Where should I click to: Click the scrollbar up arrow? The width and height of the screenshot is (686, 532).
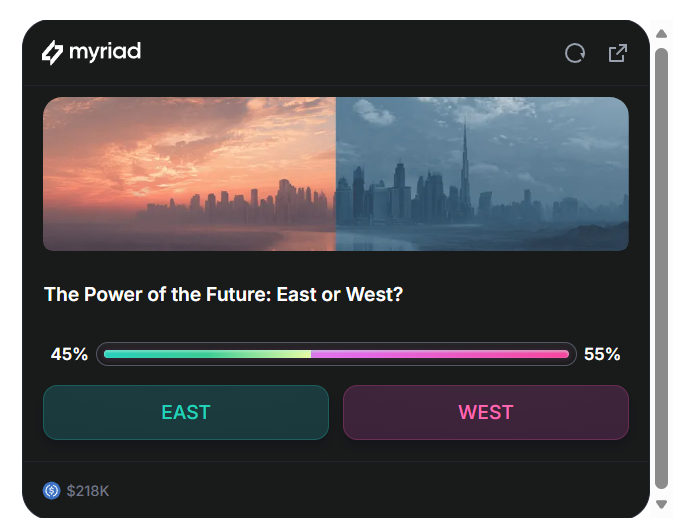(x=661, y=34)
